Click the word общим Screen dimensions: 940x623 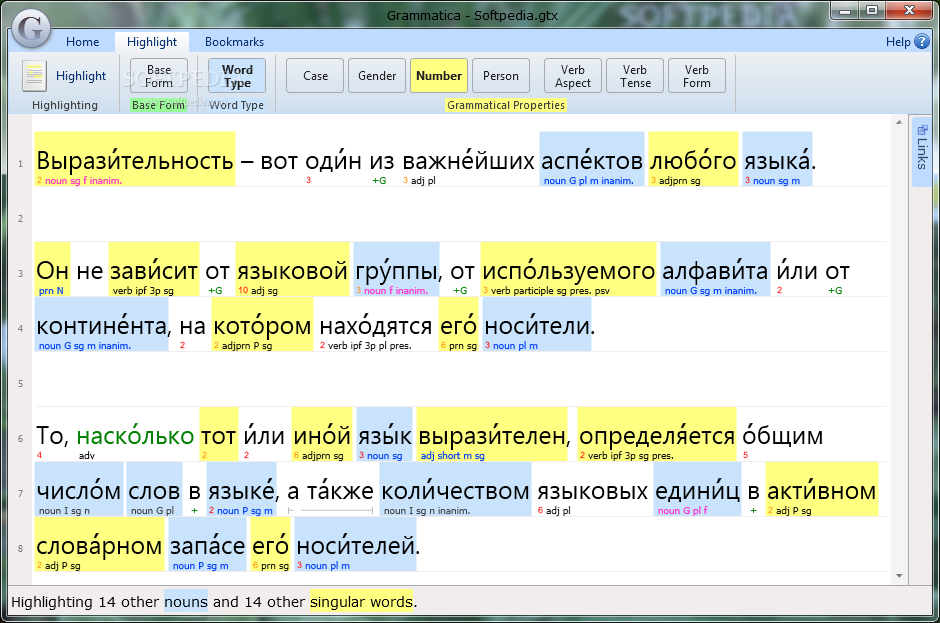click(783, 436)
